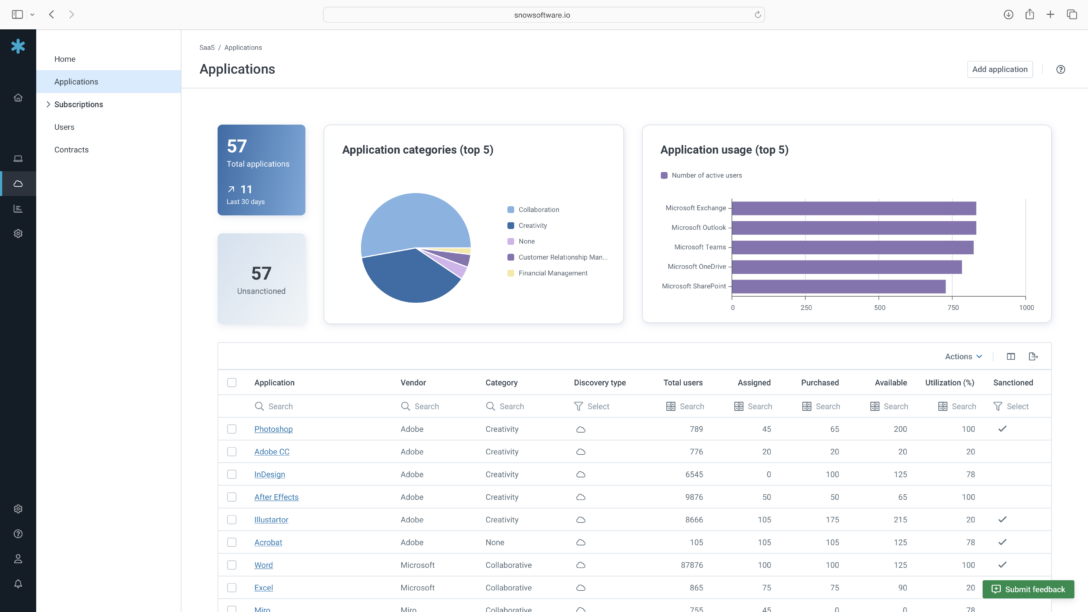1088x612 pixels.
Task: Click the Add application button
Action: point(999,69)
